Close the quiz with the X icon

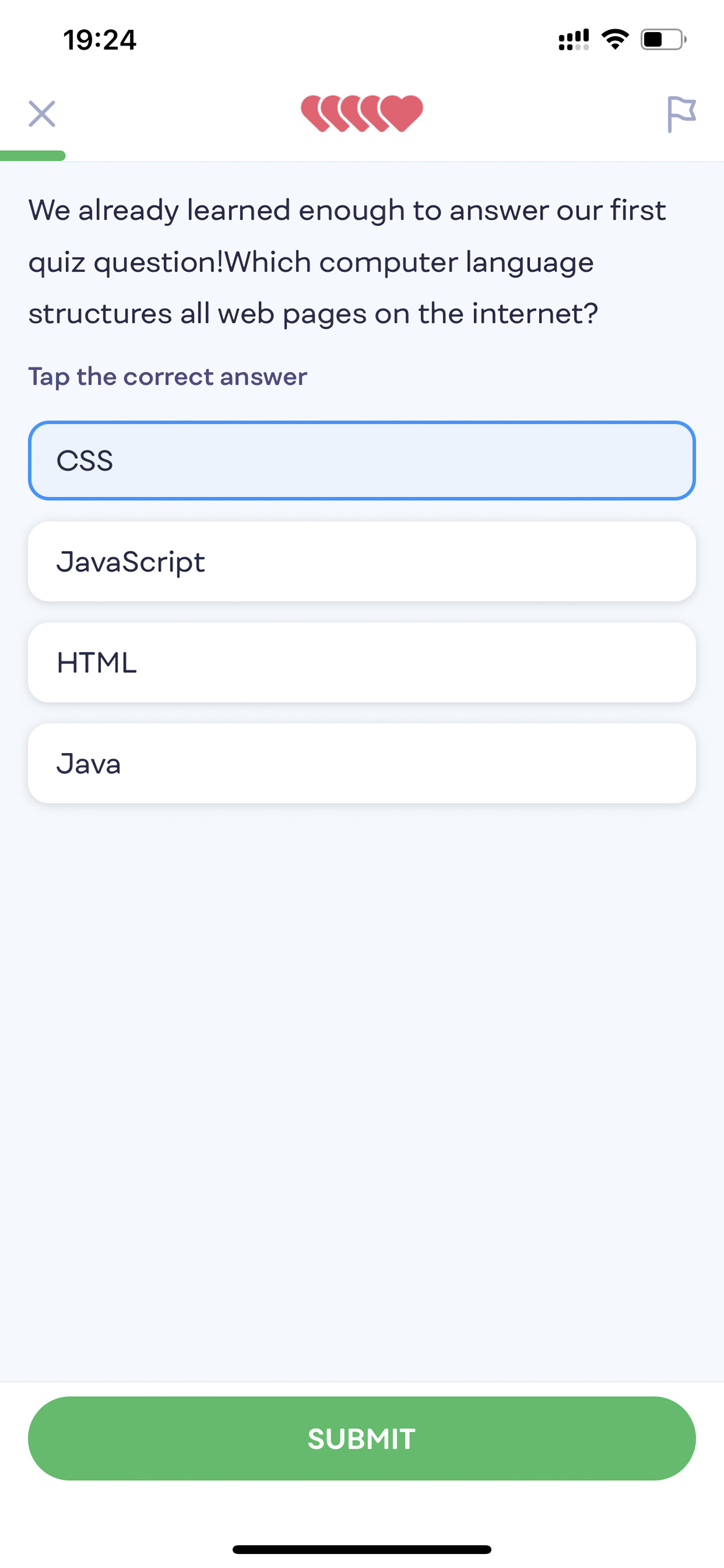tap(42, 114)
